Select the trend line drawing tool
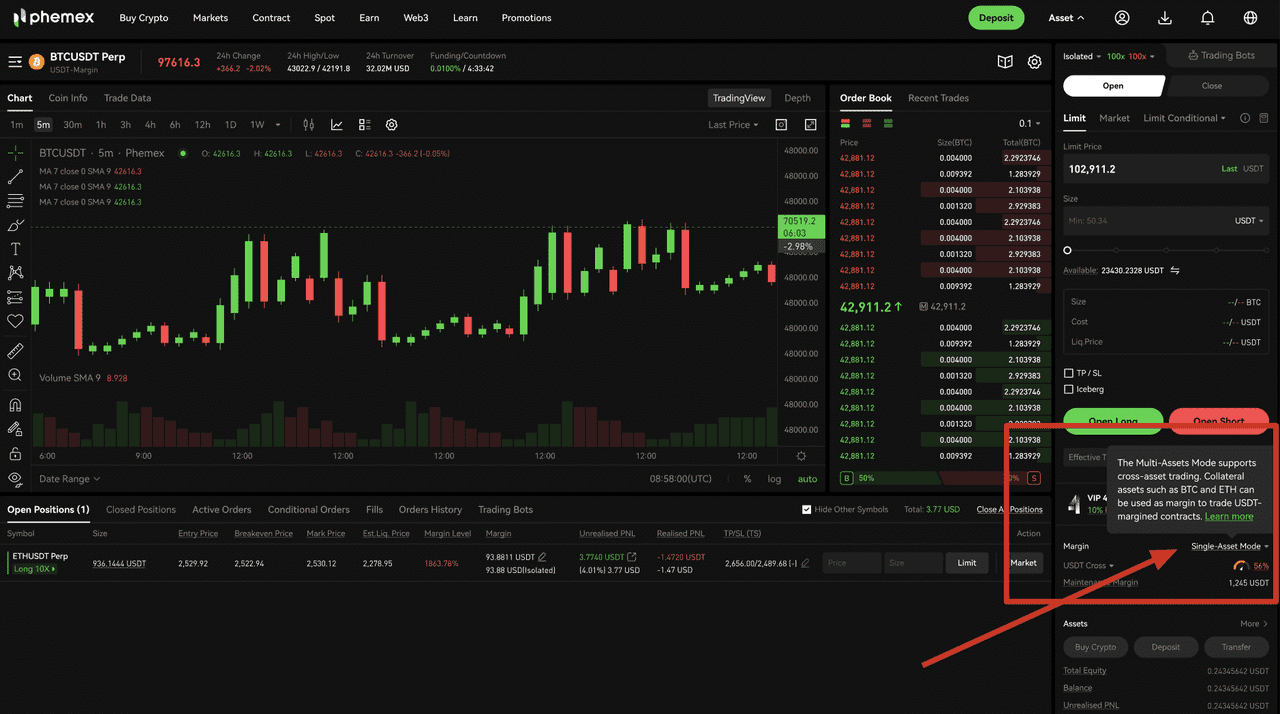Image resolution: width=1280 pixels, height=714 pixels. click(15, 177)
